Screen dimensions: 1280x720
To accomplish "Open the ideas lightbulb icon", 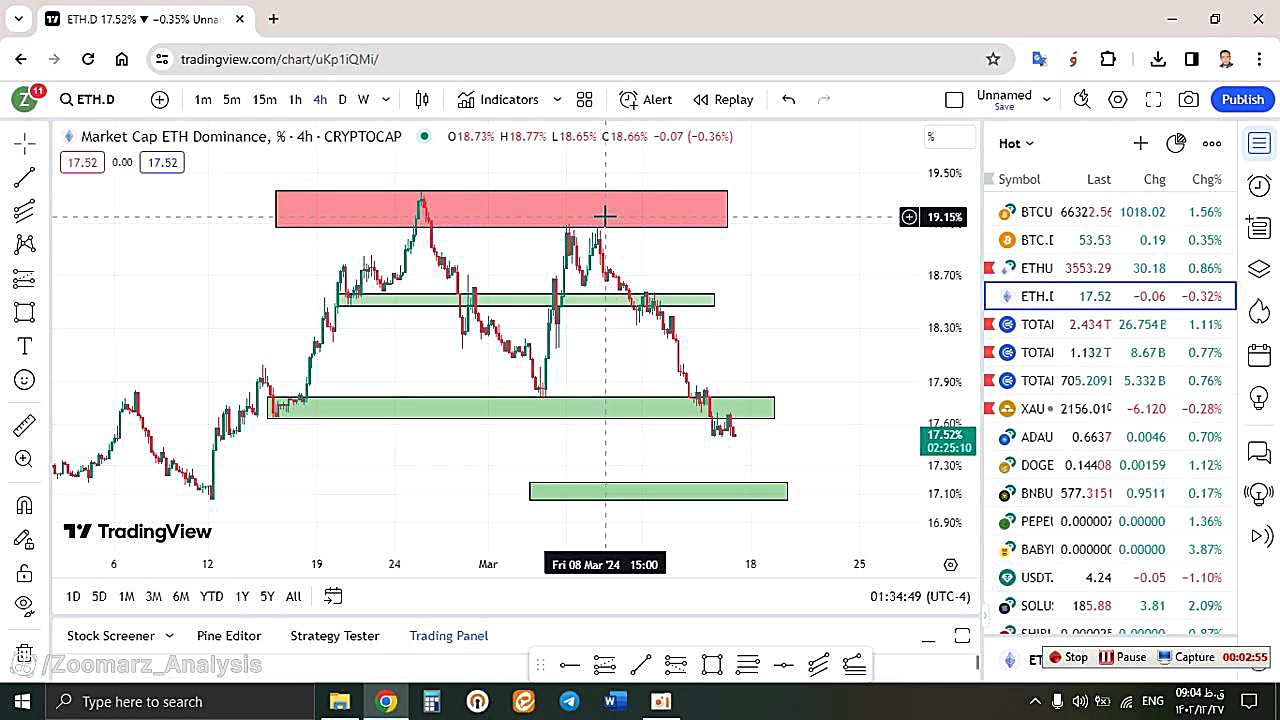I will [1259, 397].
